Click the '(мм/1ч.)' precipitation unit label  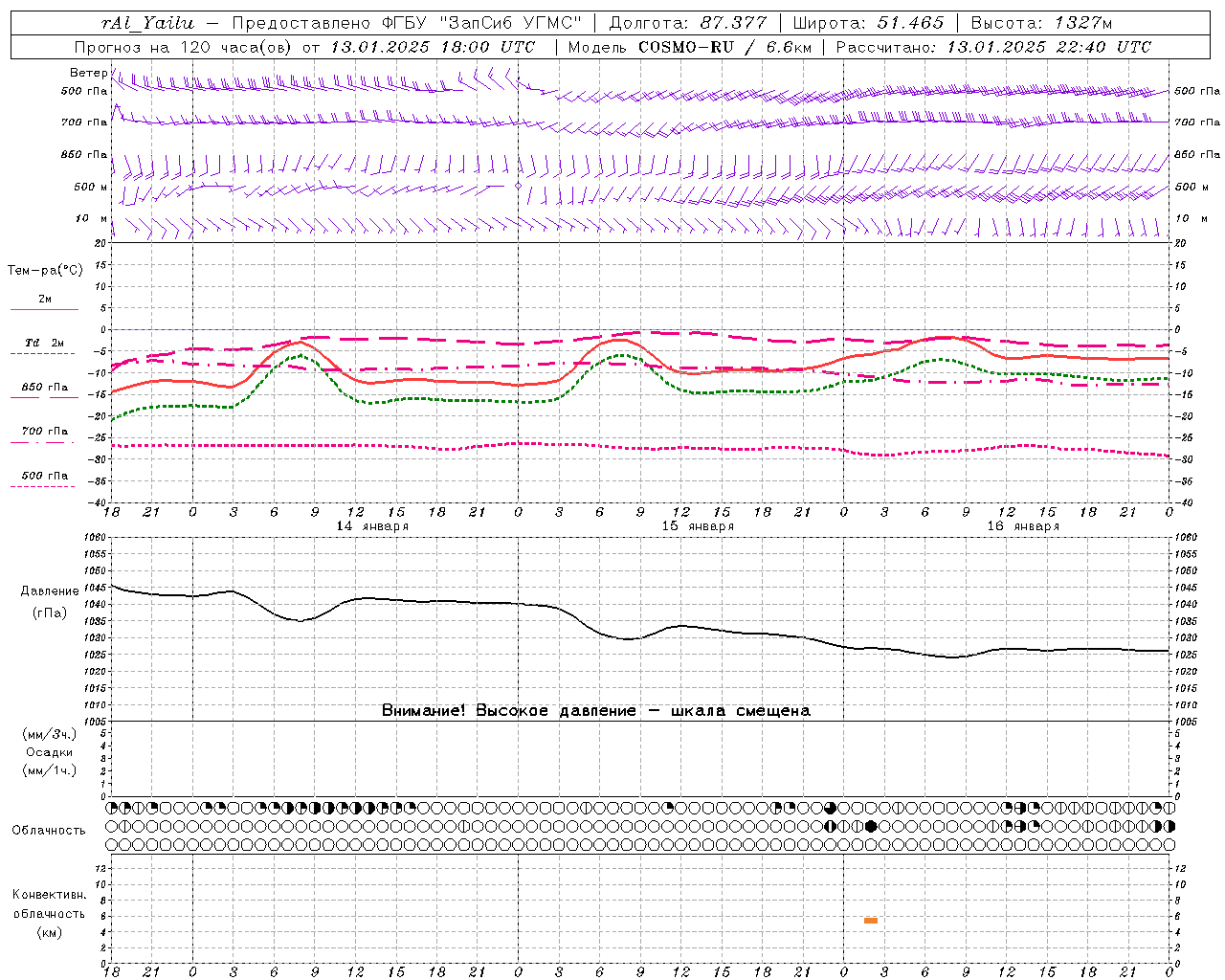point(50,770)
